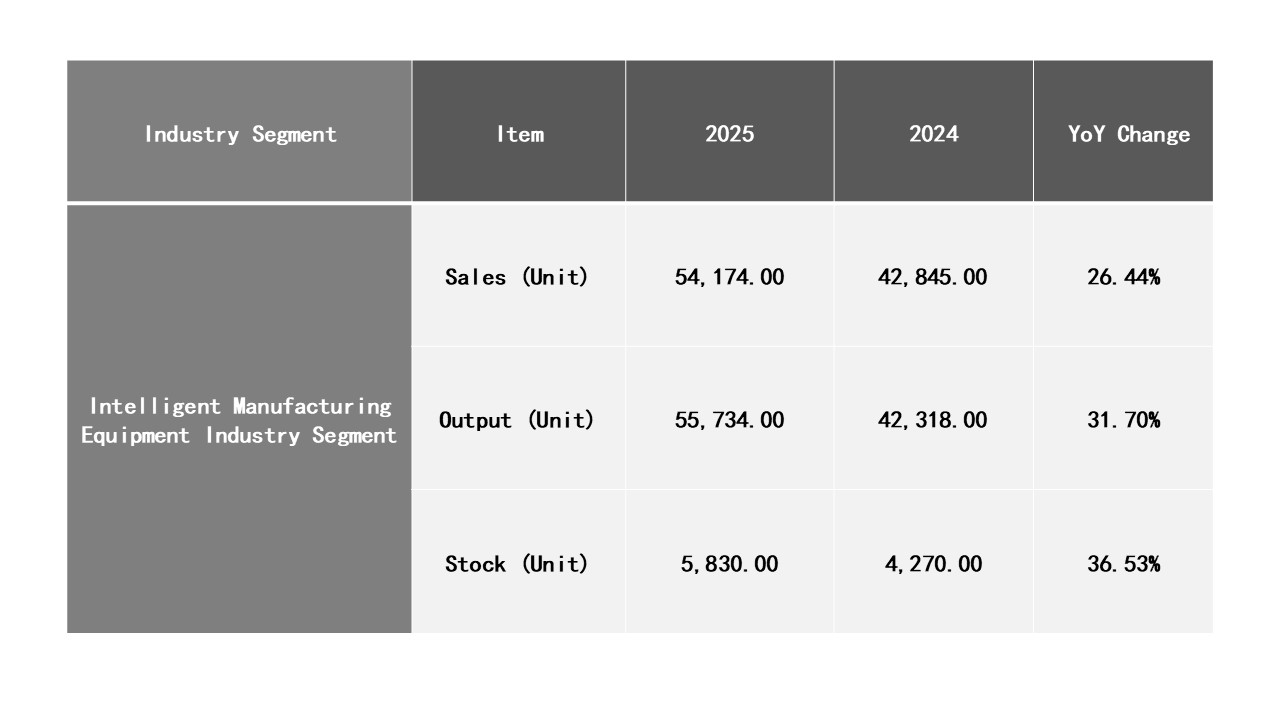Viewport: 1280px width, 720px height.
Task: Click the 42,845.00 sales value
Action: (x=932, y=277)
